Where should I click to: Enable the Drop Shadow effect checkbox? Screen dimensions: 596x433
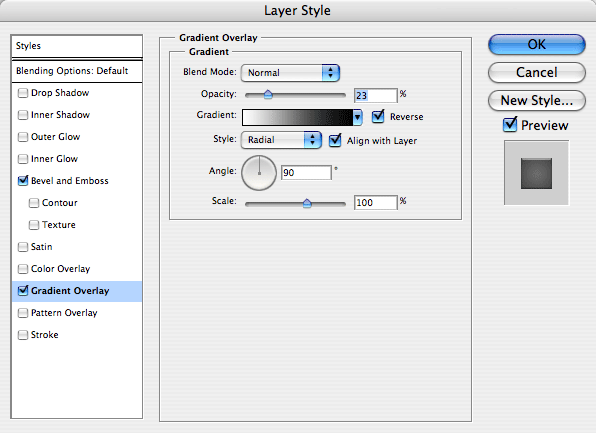(x=23, y=93)
